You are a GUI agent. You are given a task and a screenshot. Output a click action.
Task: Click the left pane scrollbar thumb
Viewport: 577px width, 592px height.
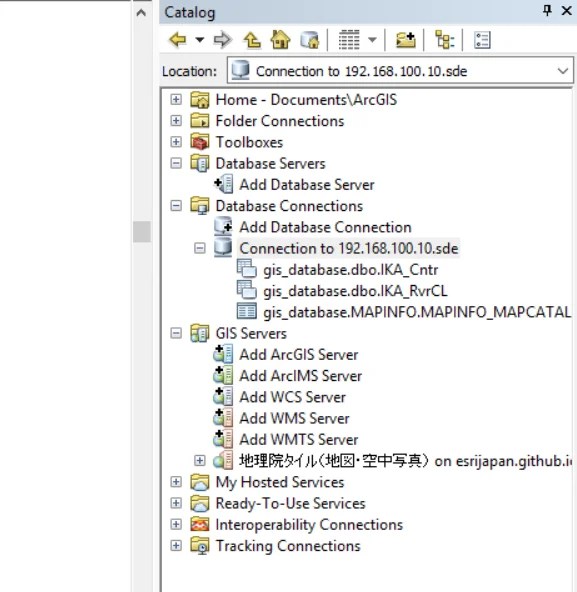coord(142,231)
